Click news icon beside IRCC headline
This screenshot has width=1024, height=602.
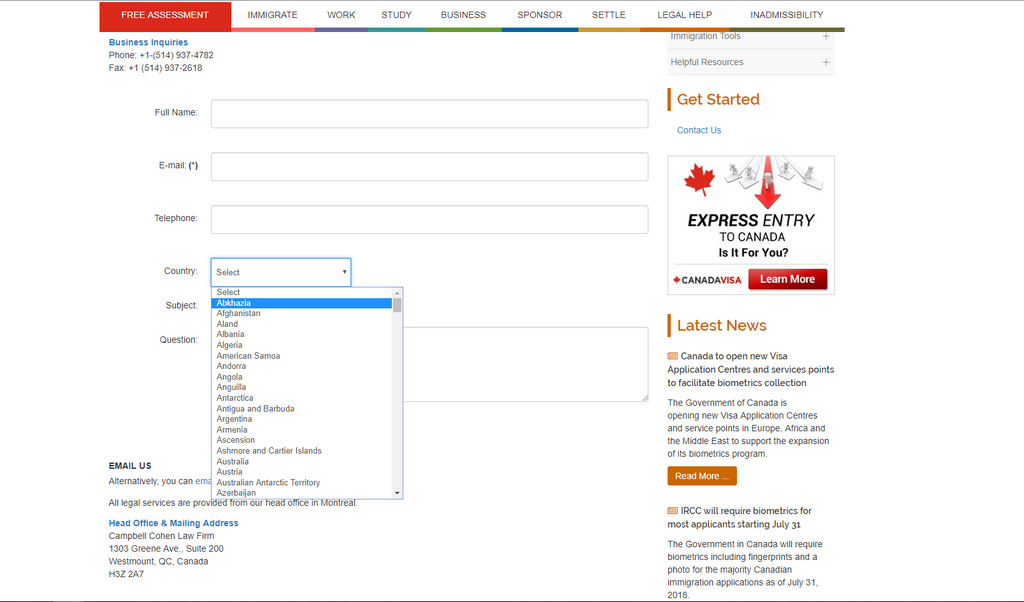coord(673,511)
